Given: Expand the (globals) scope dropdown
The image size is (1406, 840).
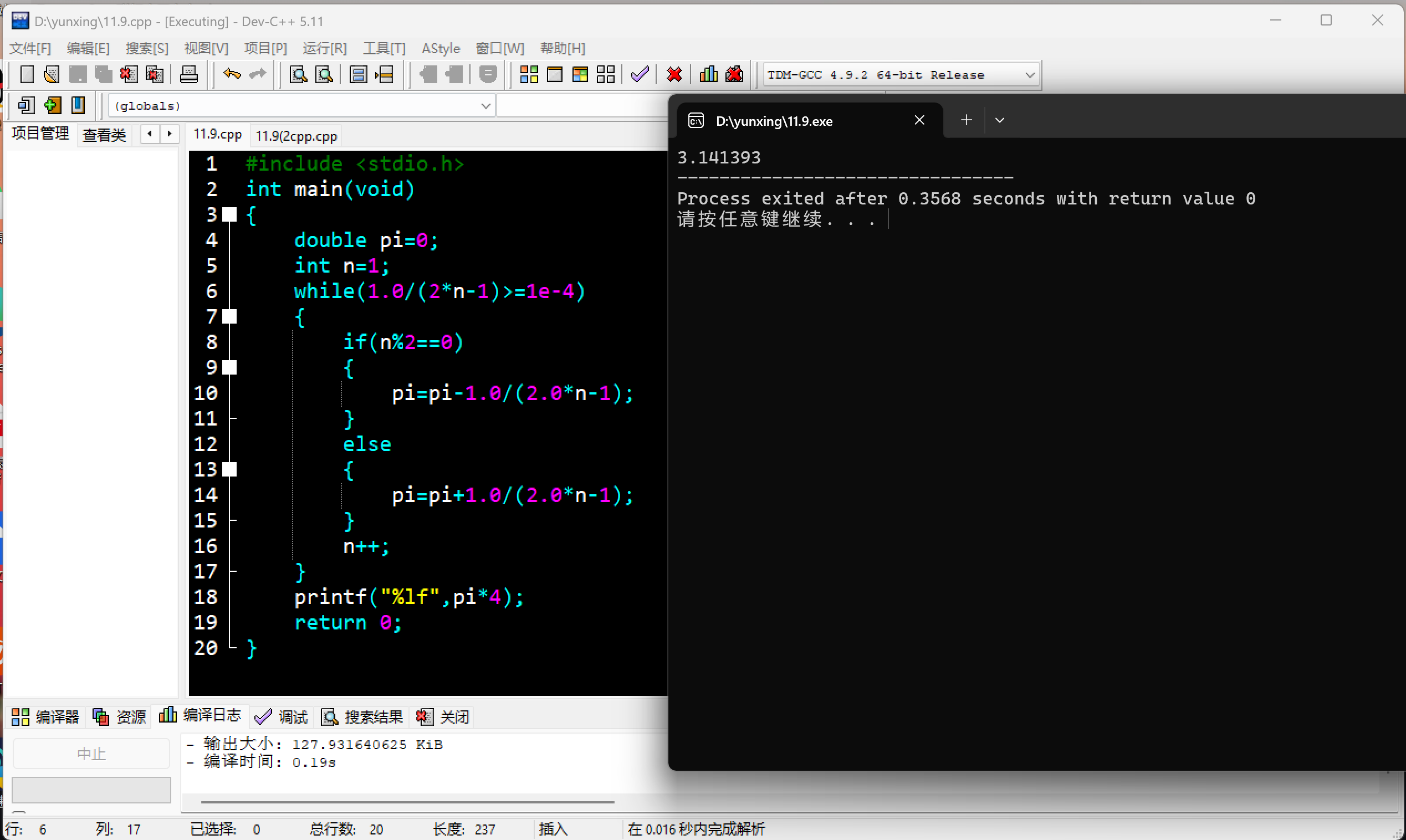Looking at the screenshot, I should pyautogui.click(x=485, y=106).
